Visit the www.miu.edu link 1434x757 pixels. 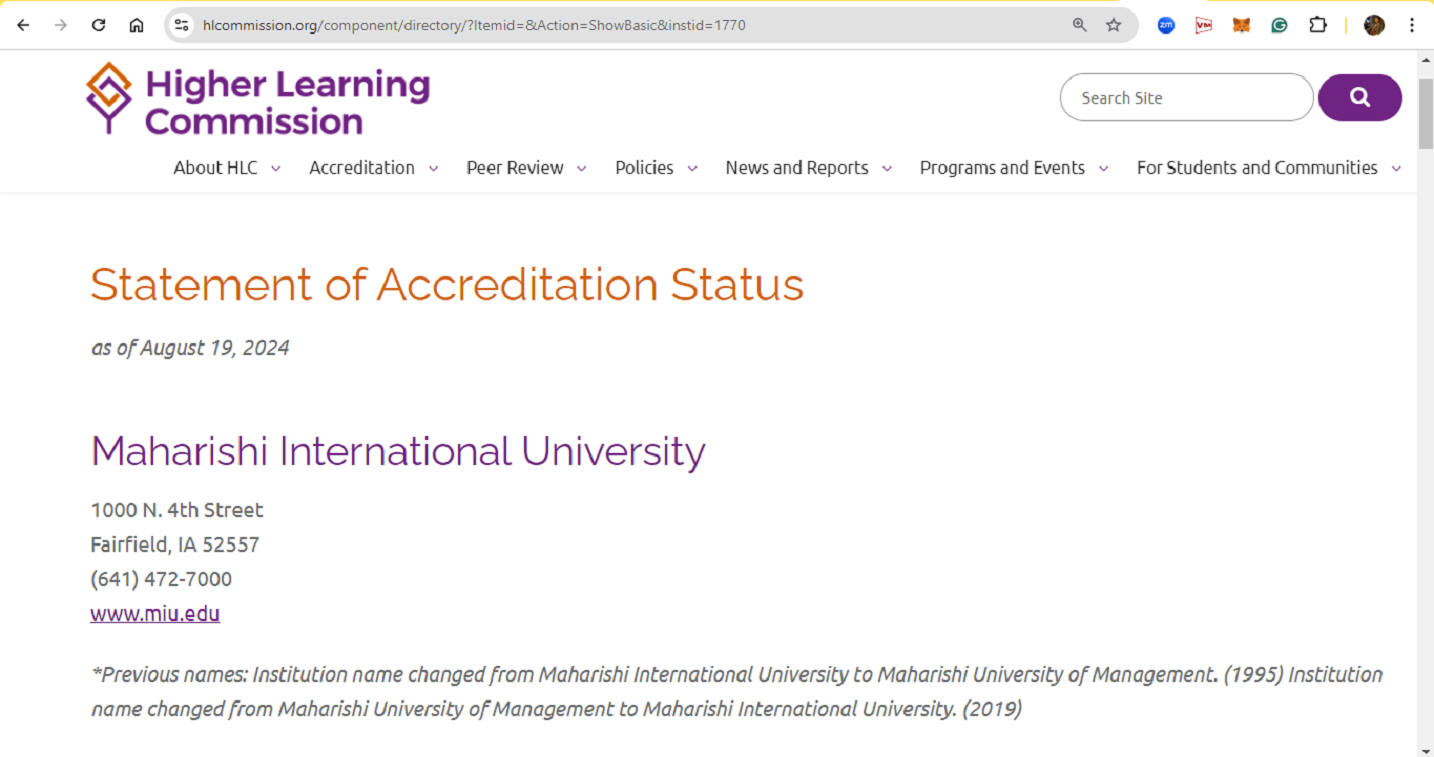[x=155, y=613]
